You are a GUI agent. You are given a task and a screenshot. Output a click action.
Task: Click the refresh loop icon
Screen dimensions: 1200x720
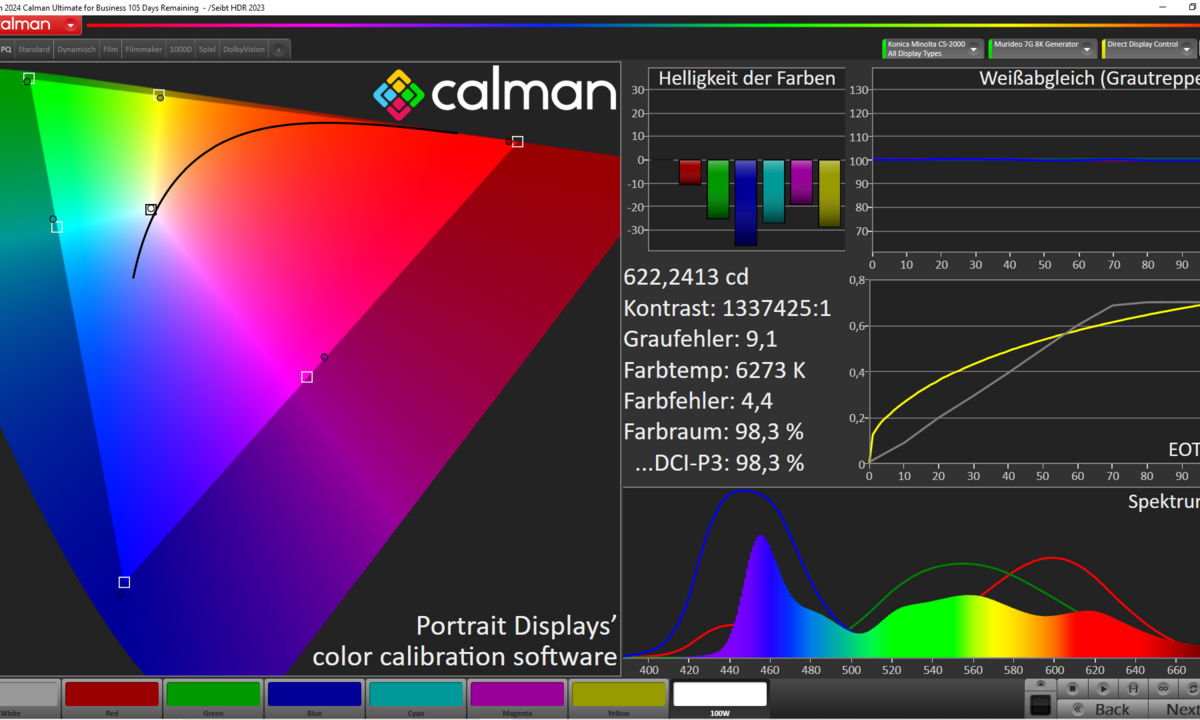tap(1191, 688)
